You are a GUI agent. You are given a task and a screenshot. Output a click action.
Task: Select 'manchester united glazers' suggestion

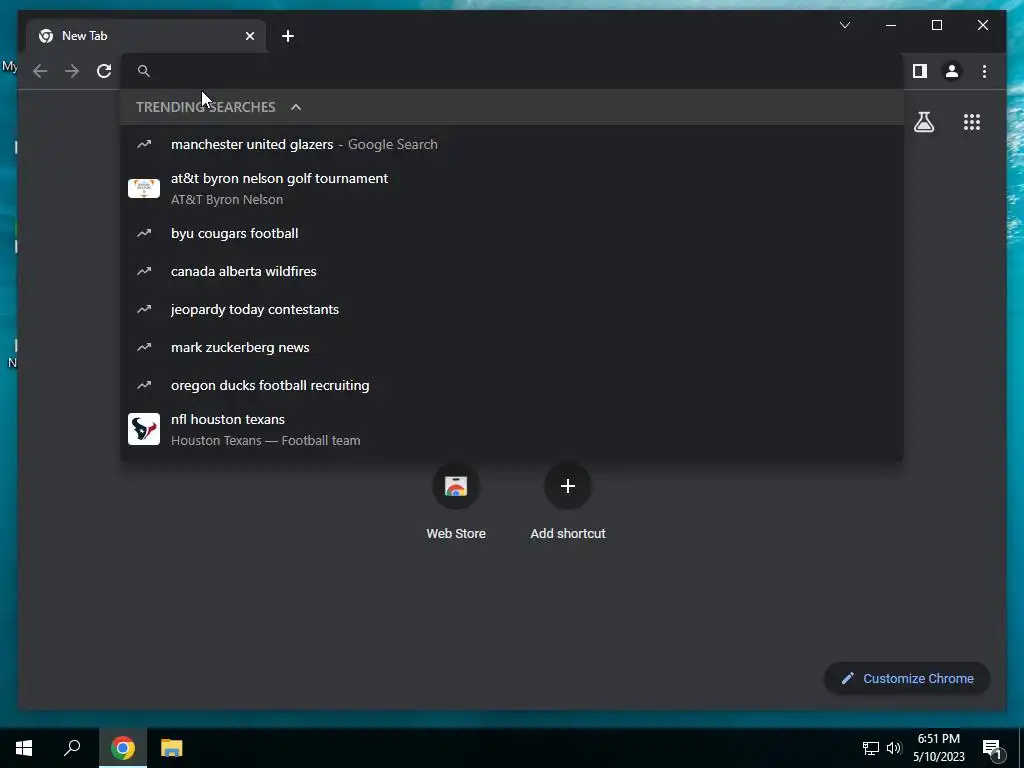[x=511, y=144]
